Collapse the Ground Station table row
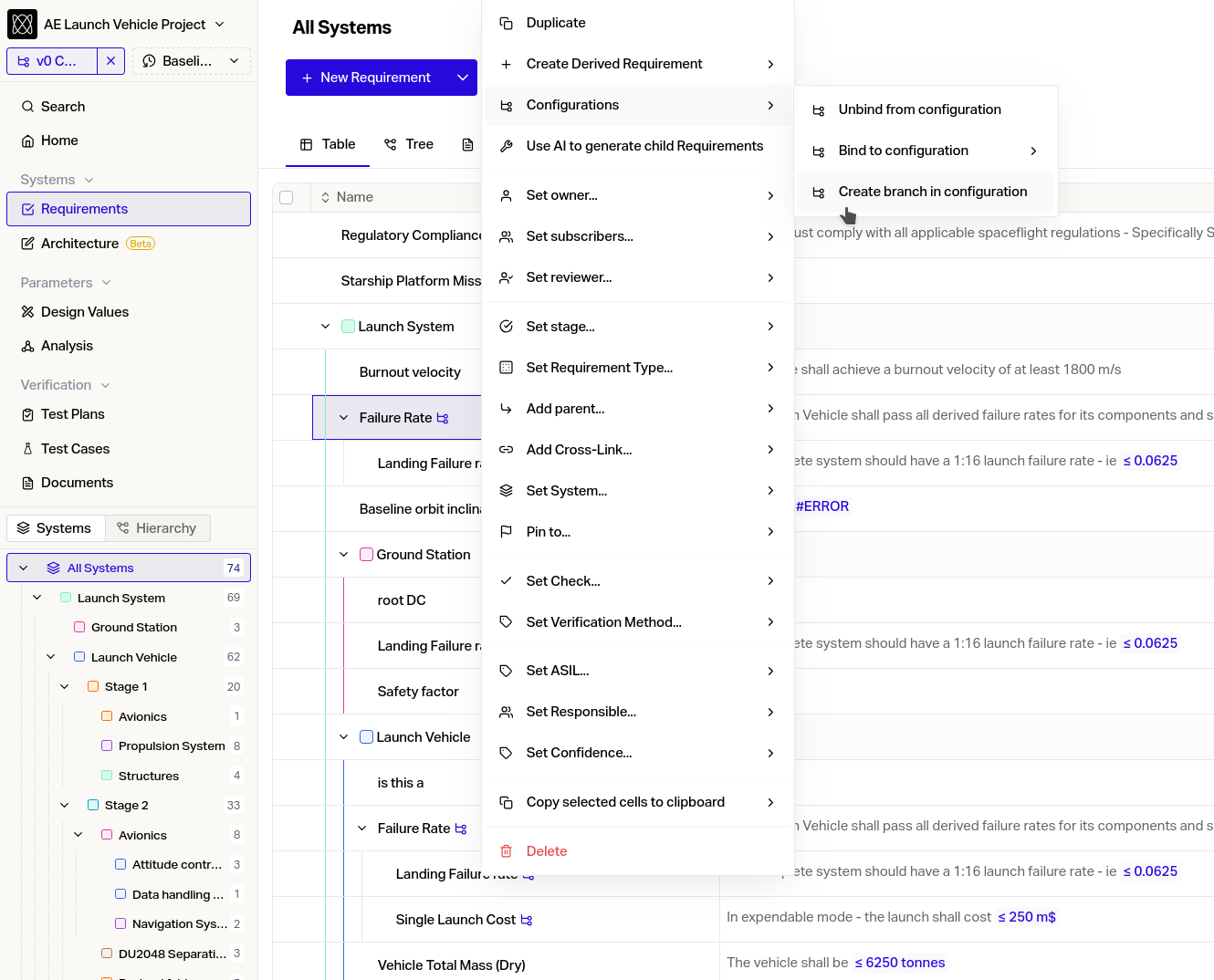1214x980 pixels. pos(344,555)
